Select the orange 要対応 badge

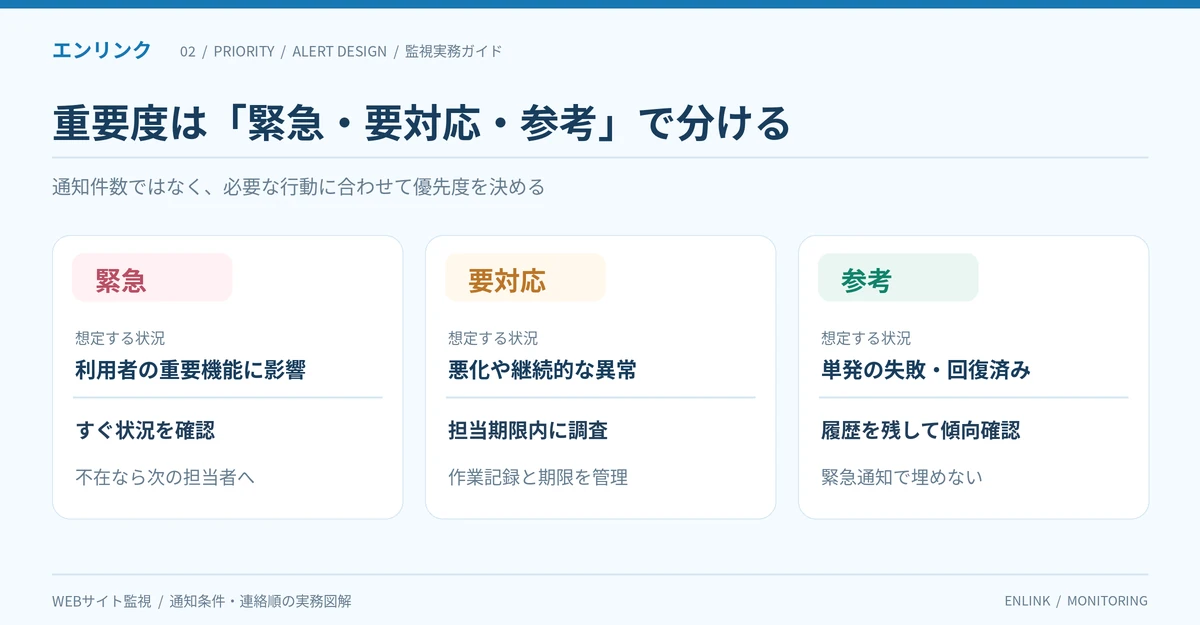pos(525,277)
